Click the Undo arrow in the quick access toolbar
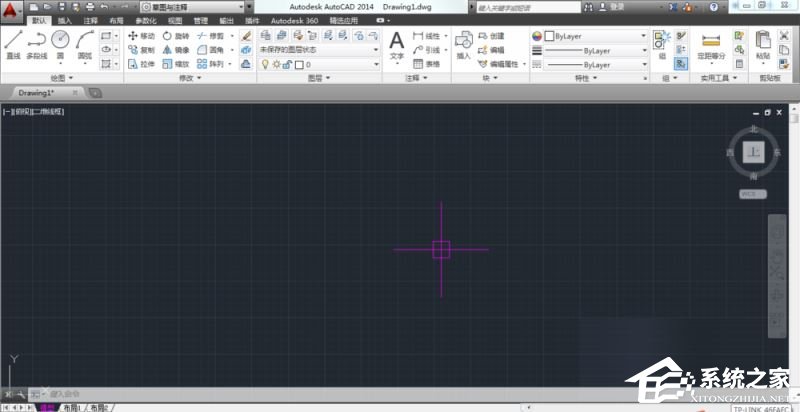This screenshot has width=800, height=412. click(x=105, y=7)
